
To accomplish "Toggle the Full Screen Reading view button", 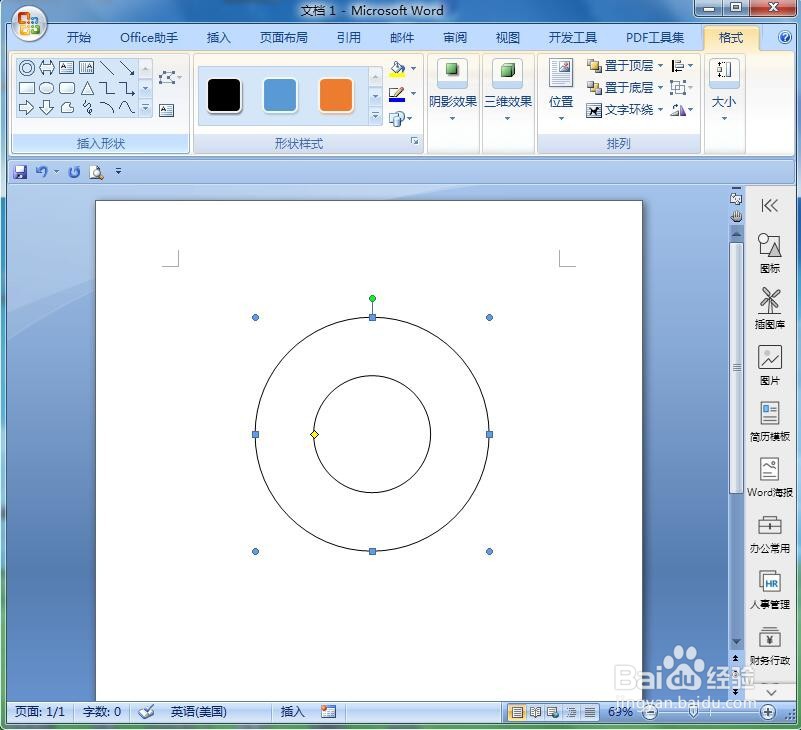I will point(535,712).
